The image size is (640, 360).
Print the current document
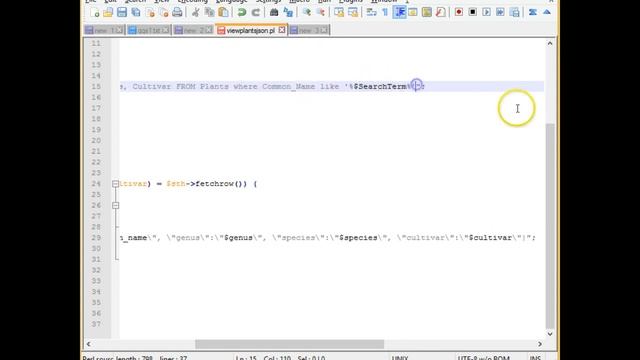pos(177,12)
